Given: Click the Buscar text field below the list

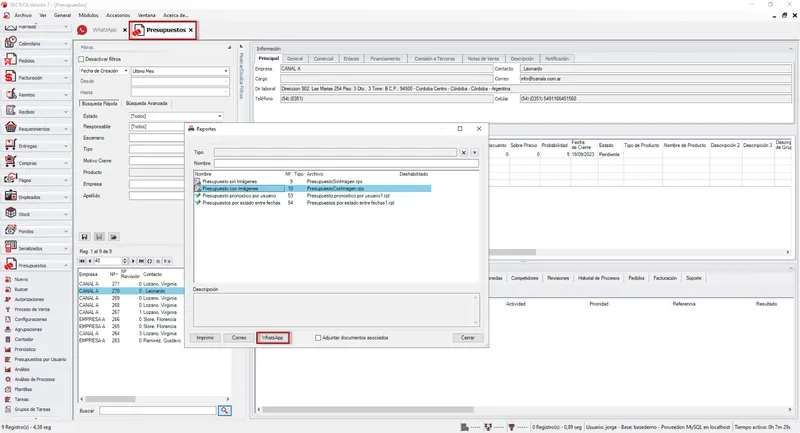Looking at the screenshot, I should pyautogui.click(x=158, y=411).
